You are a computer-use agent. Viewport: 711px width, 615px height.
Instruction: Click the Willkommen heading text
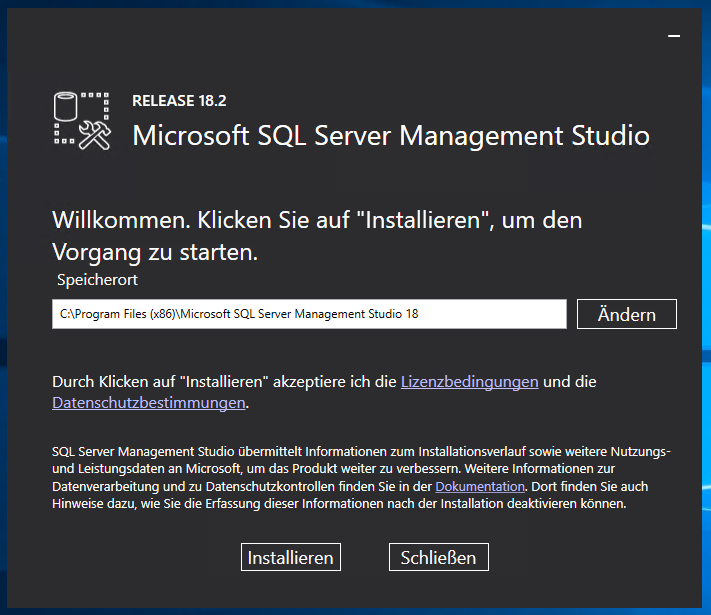coord(317,236)
